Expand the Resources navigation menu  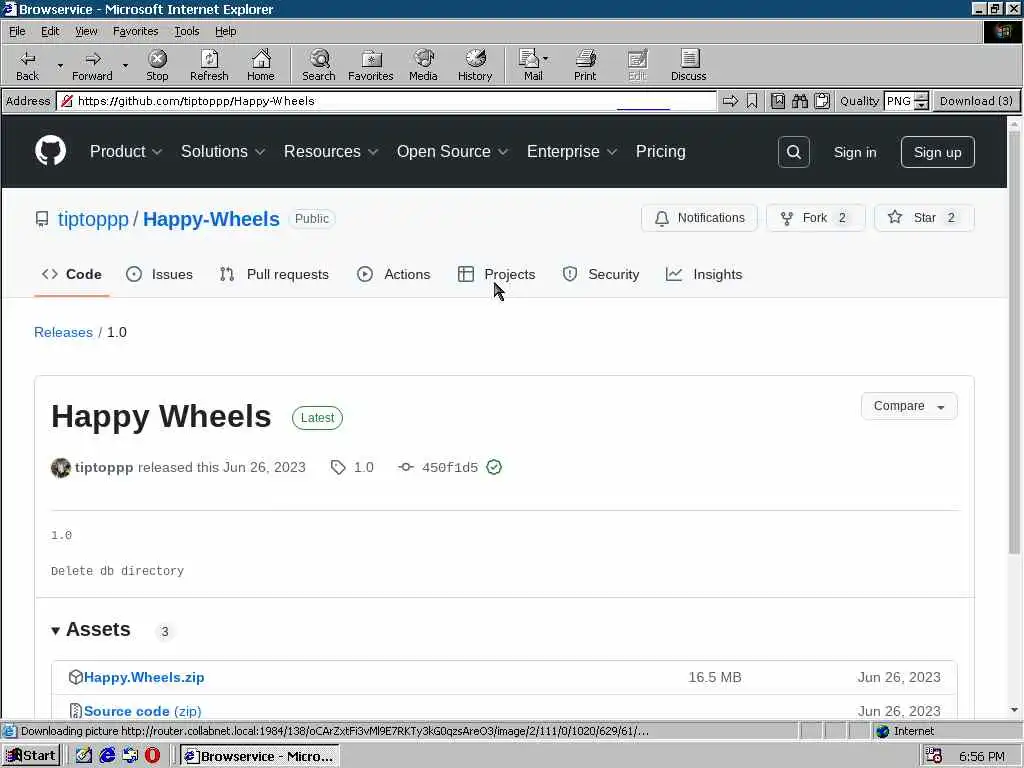point(331,152)
